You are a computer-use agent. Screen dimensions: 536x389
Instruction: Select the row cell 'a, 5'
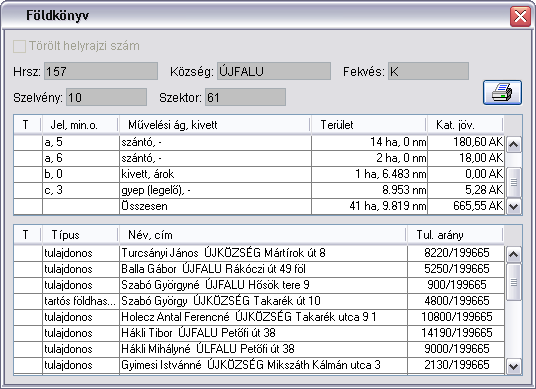tap(81, 142)
